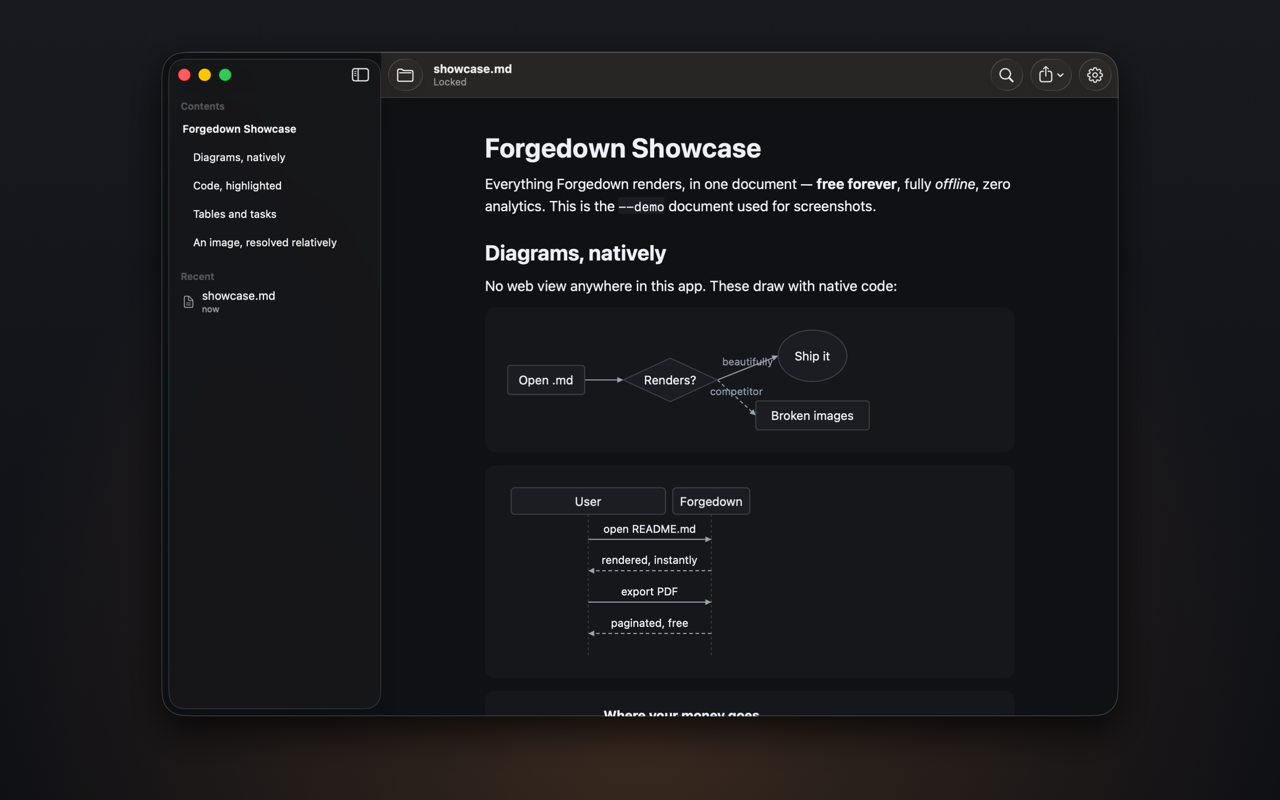
Task: Click the Ship it ellipse node
Action: pyautogui.click(x=812, y=356)
